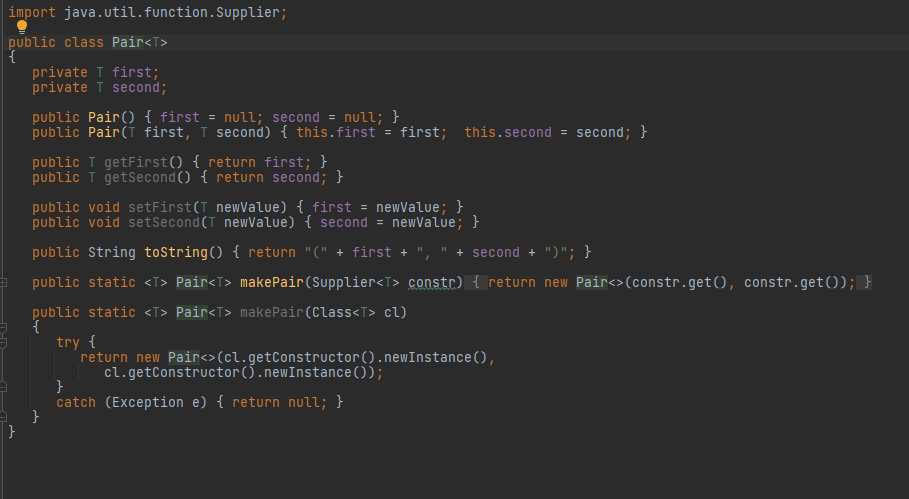909x499 pixels.
Task: Click Supplier in the import statement
Action: pyautogui.click(x=248, y=12)
